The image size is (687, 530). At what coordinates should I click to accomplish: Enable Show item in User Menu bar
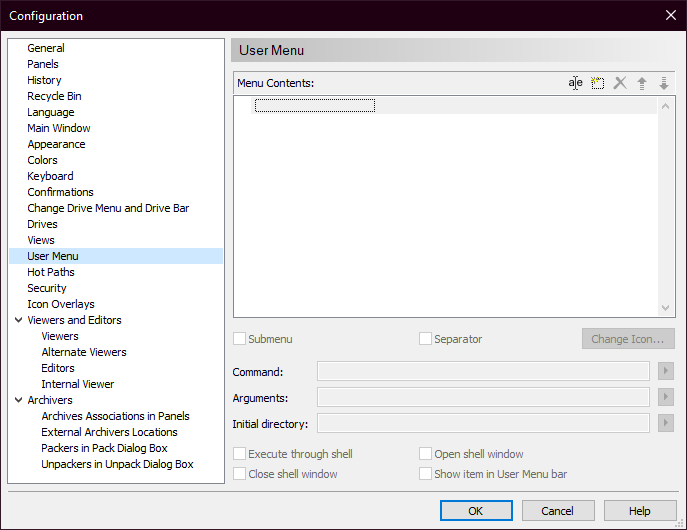coord(426,474)
